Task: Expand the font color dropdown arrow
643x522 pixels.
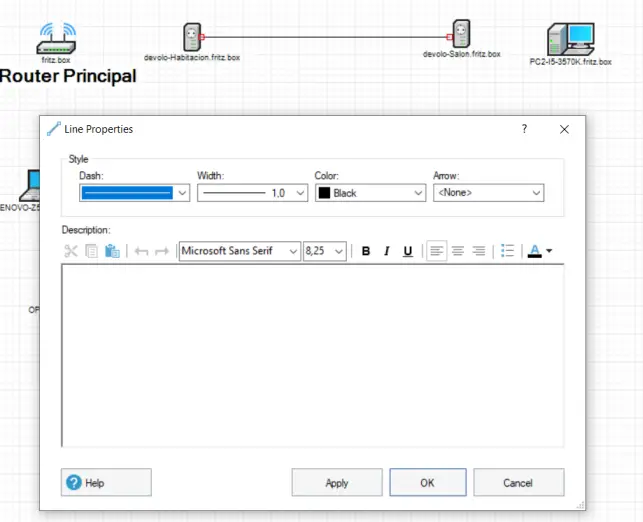Action: click(550, 251)
